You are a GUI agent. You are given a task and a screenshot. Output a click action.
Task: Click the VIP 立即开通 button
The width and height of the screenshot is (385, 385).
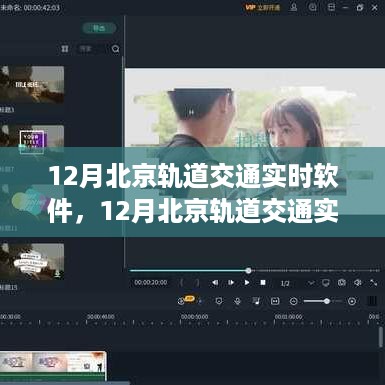(263, 7)
